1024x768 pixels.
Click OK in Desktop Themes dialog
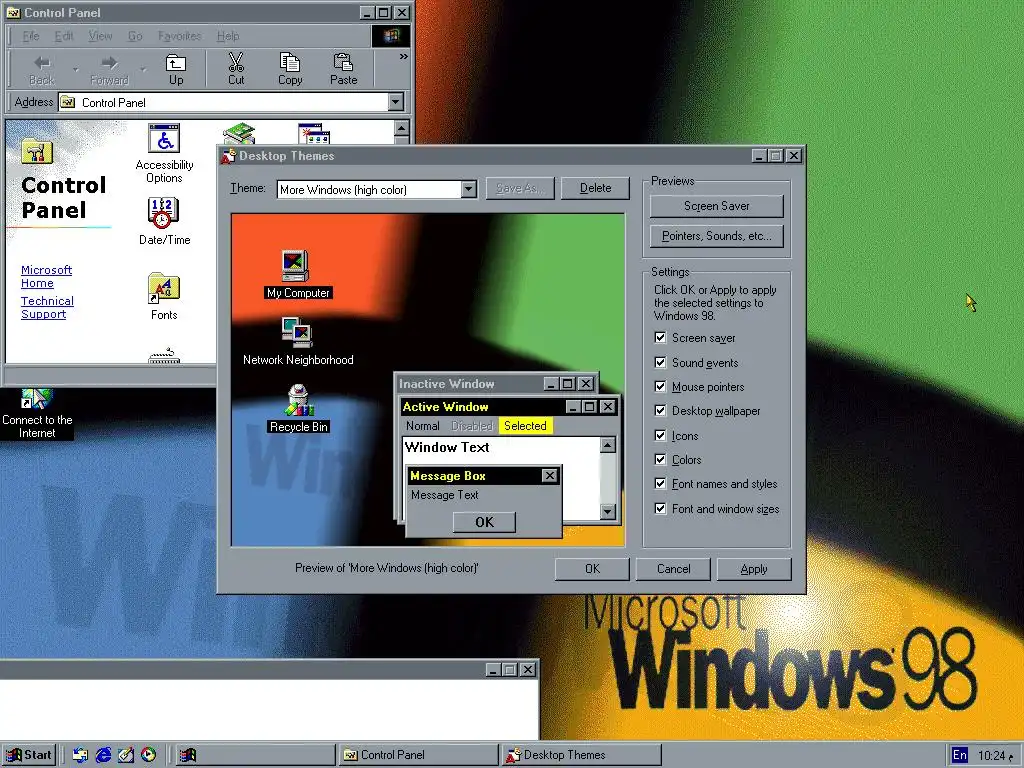click(592, 569)
